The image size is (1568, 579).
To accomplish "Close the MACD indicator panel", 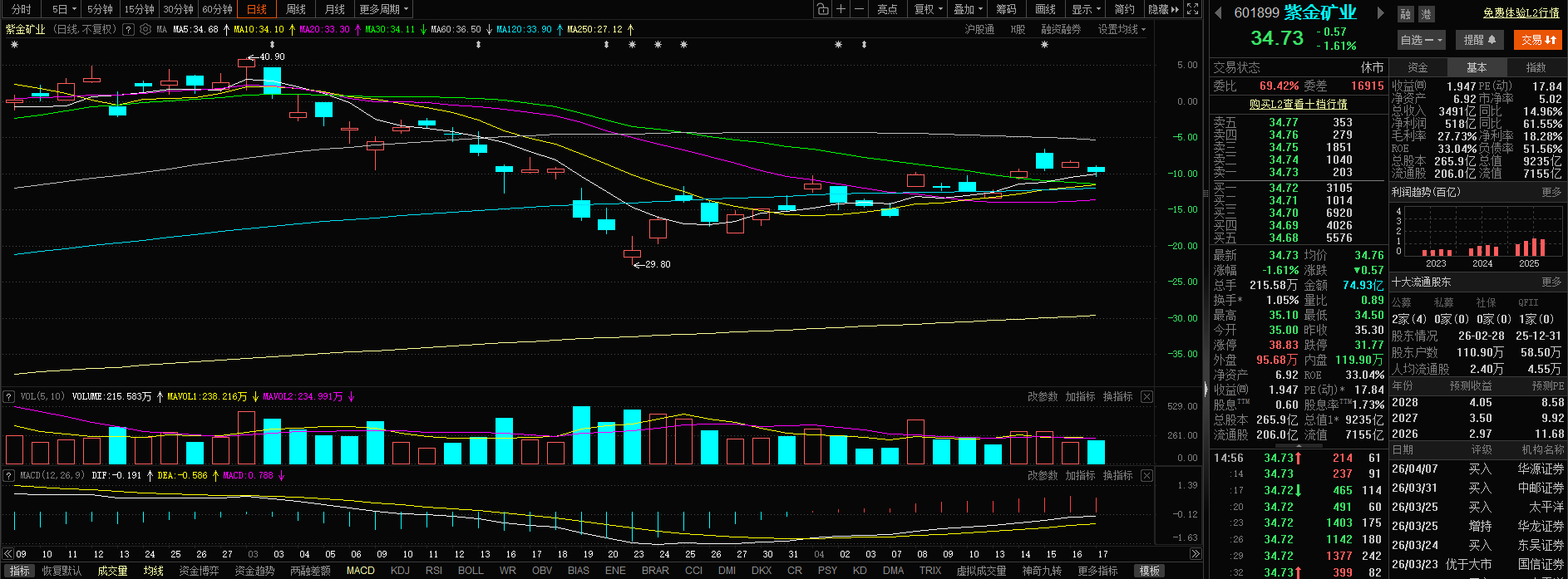I will point(1146,475).
